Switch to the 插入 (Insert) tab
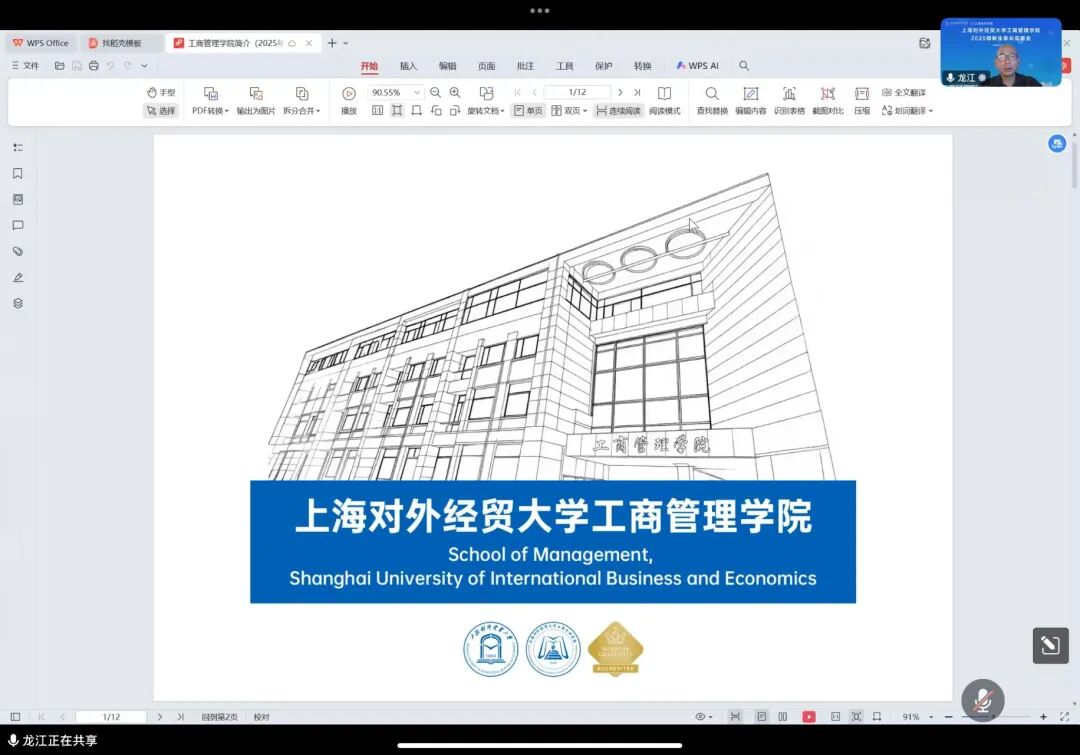This screenshot has width=1080, height=755. click(408, 66)
